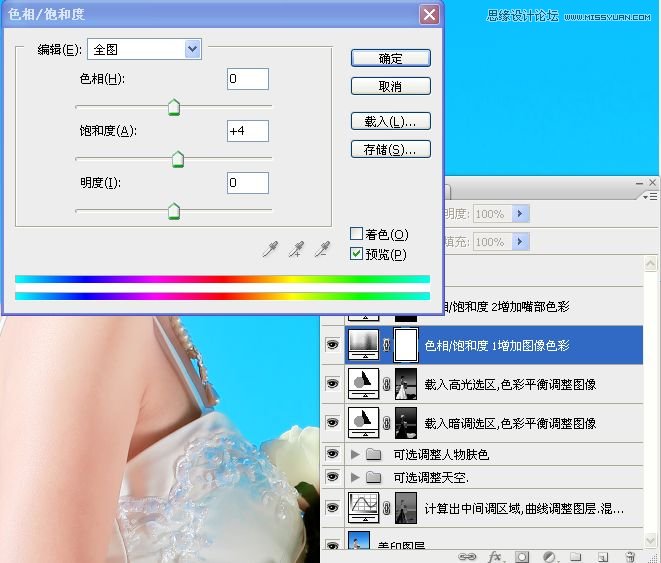Click the 色相(H) hue slider handle
Viewport: 661px width, 563px height.
pyautogui.click(x=174, y=107)
